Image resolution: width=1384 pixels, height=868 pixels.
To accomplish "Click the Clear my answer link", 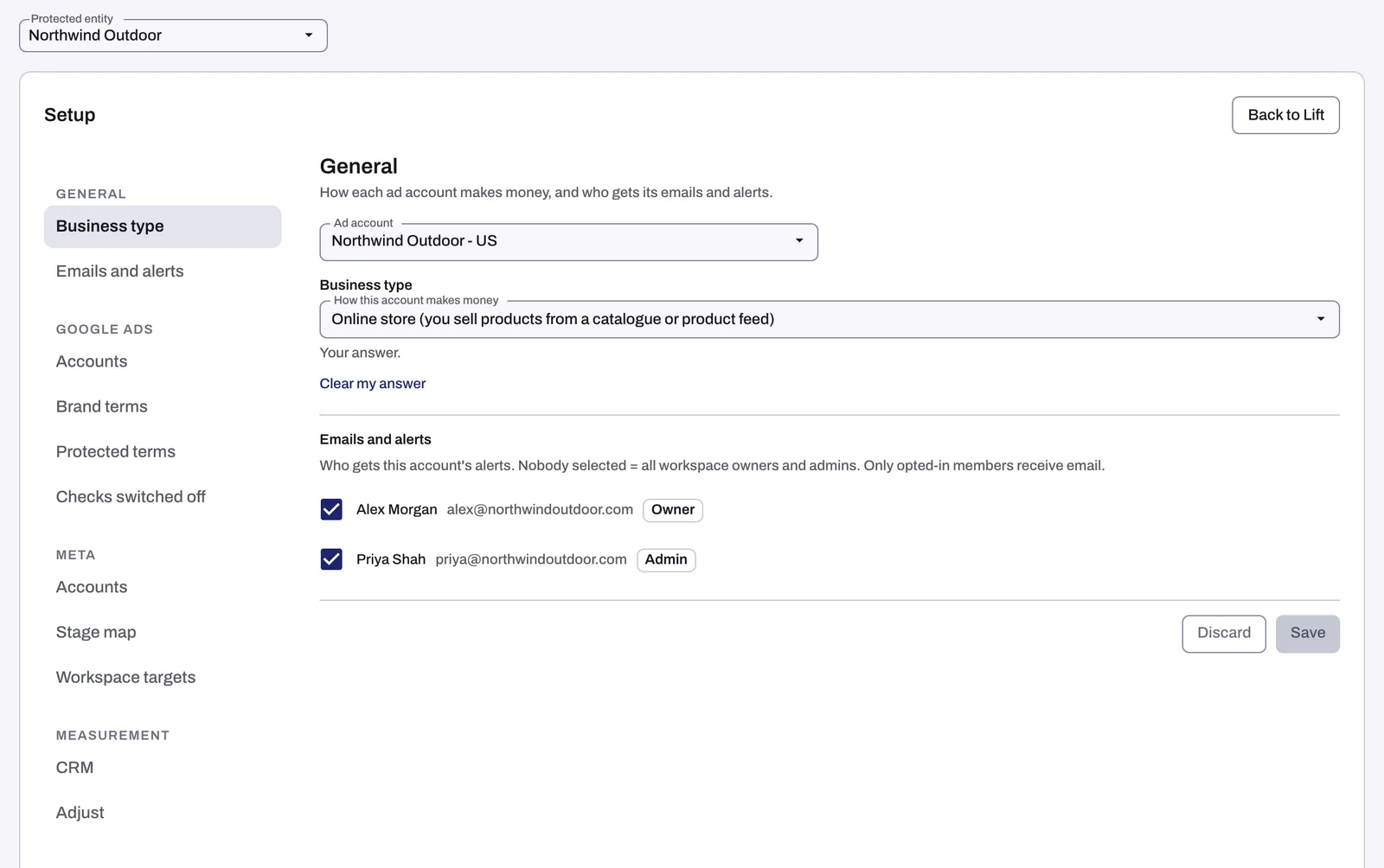I will pos(373,384).
